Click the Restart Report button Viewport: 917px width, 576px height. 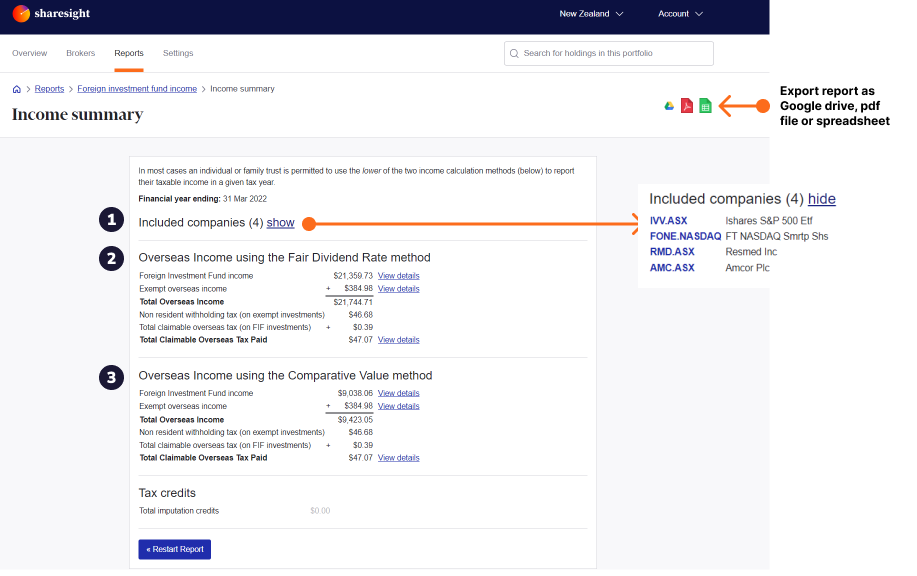pyautogui.click(x=174, y=549)
